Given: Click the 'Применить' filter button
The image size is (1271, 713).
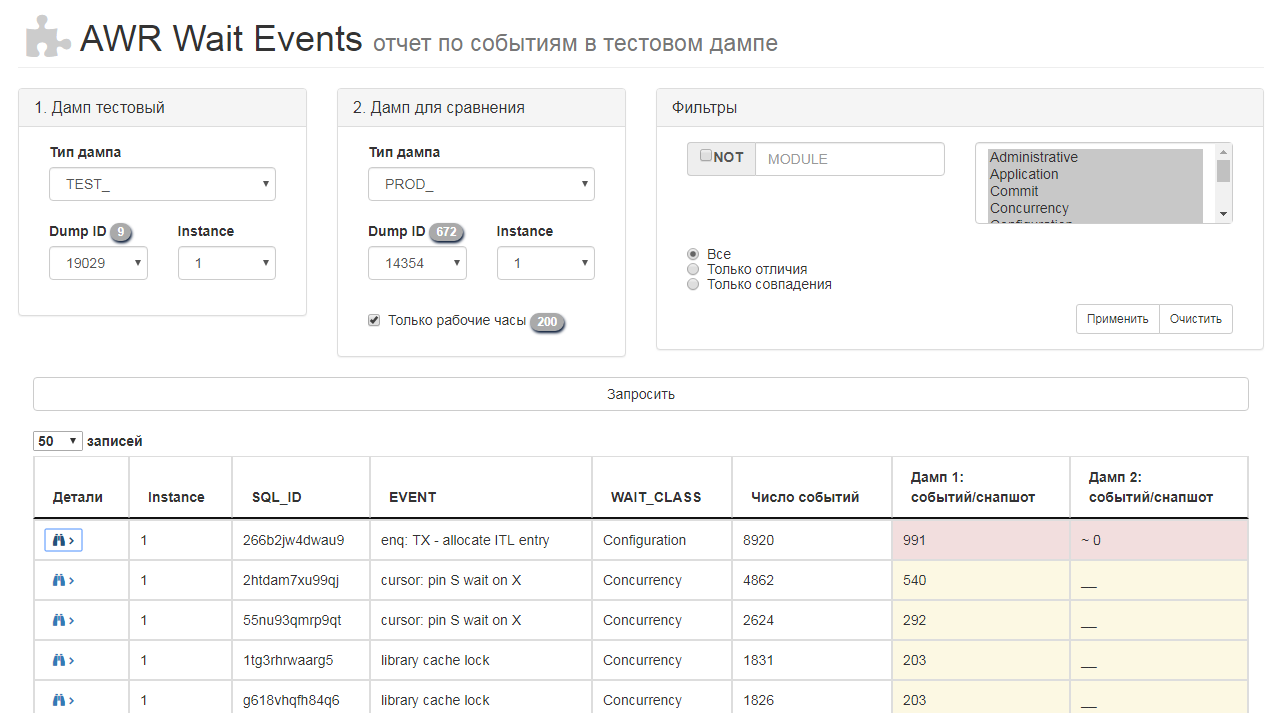Looking at the screenshot, I should [x=1117, y=319].
